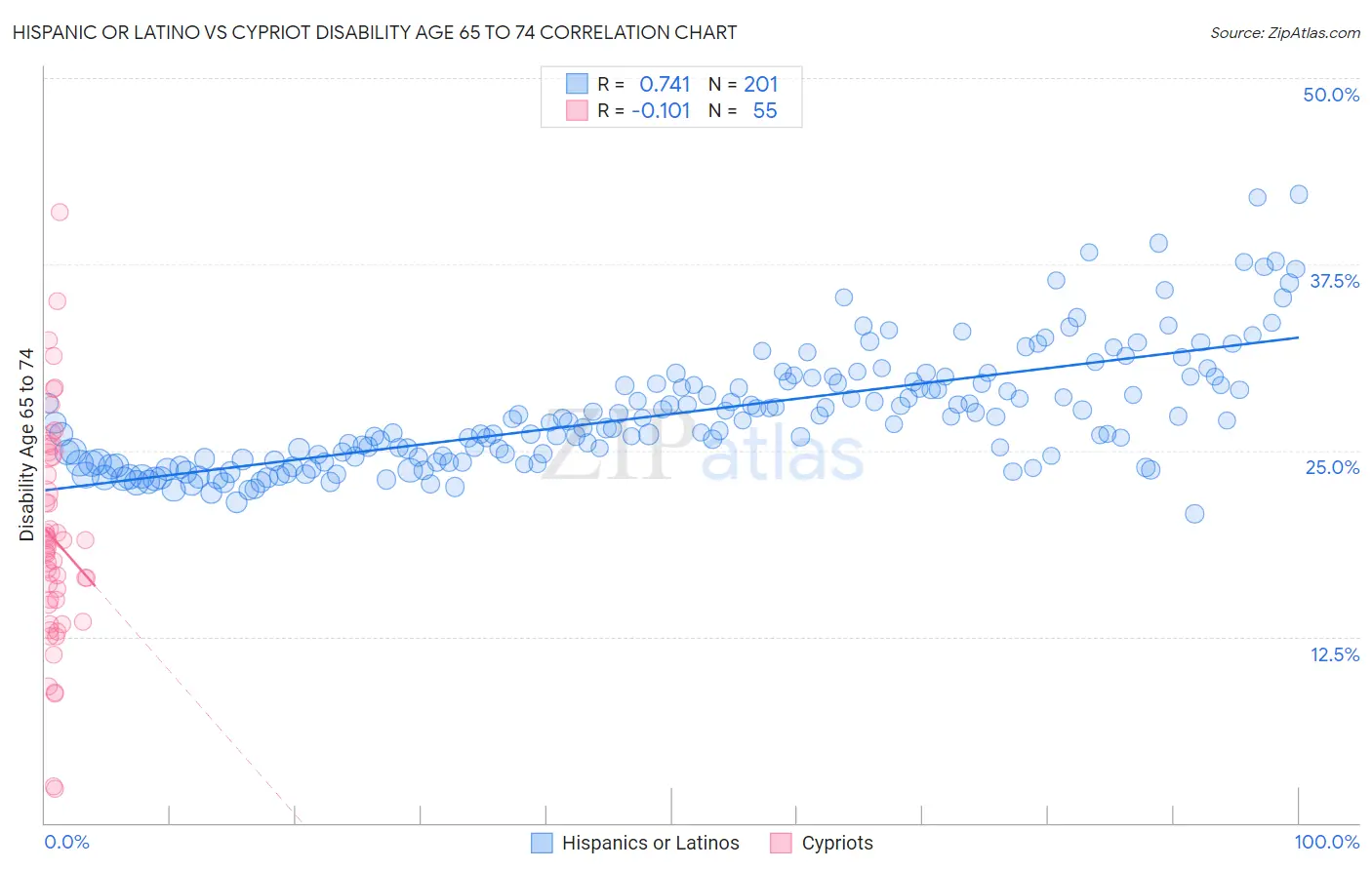Screen dimensions: 1372x870
Task: Click the highest pink Cypriot data point
Action: click(x=60, y=212)
